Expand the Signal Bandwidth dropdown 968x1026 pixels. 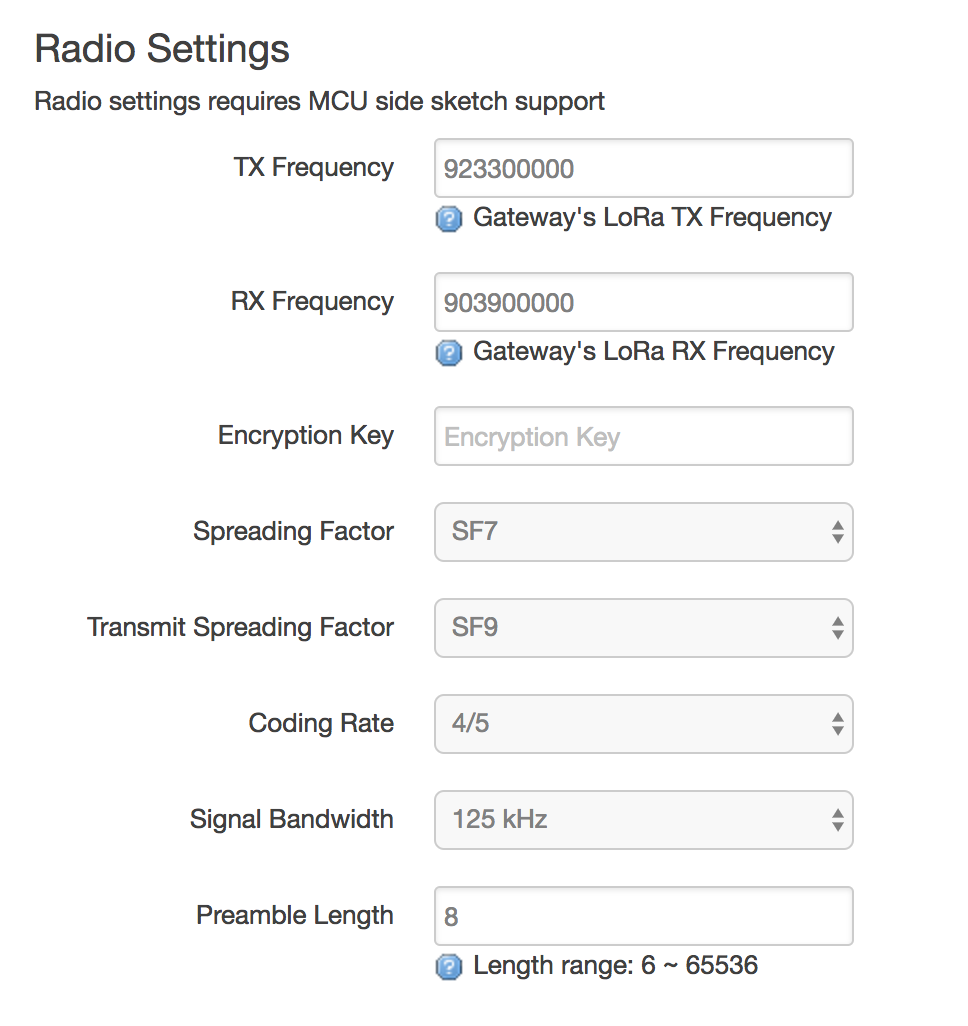[643, 820]
